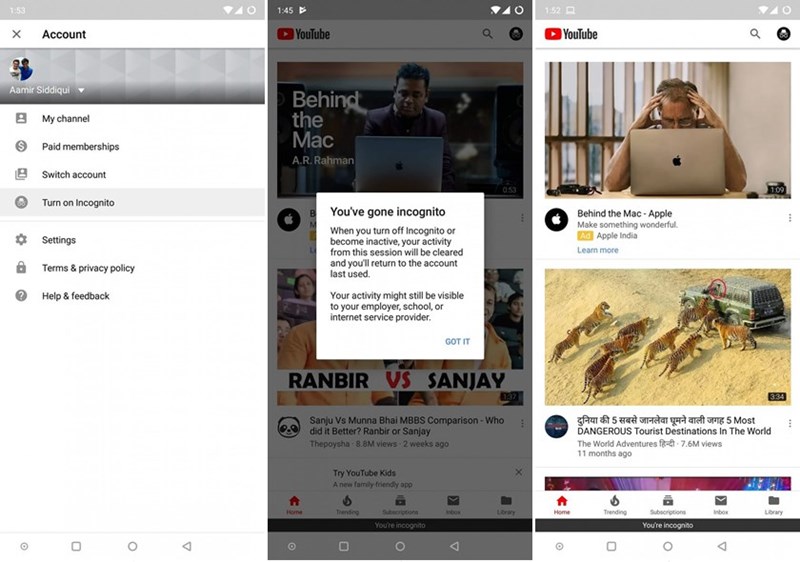
Task: Click the padlock icon for privacy policy
Action: (x=21, y=268)
